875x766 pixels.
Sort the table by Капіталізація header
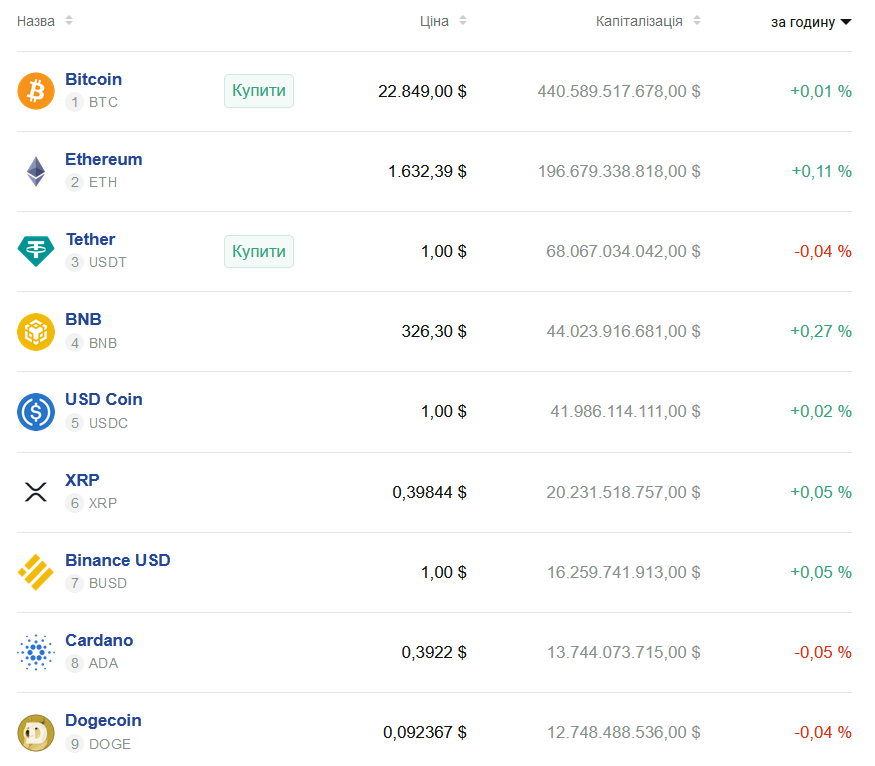tap(639, 21)
